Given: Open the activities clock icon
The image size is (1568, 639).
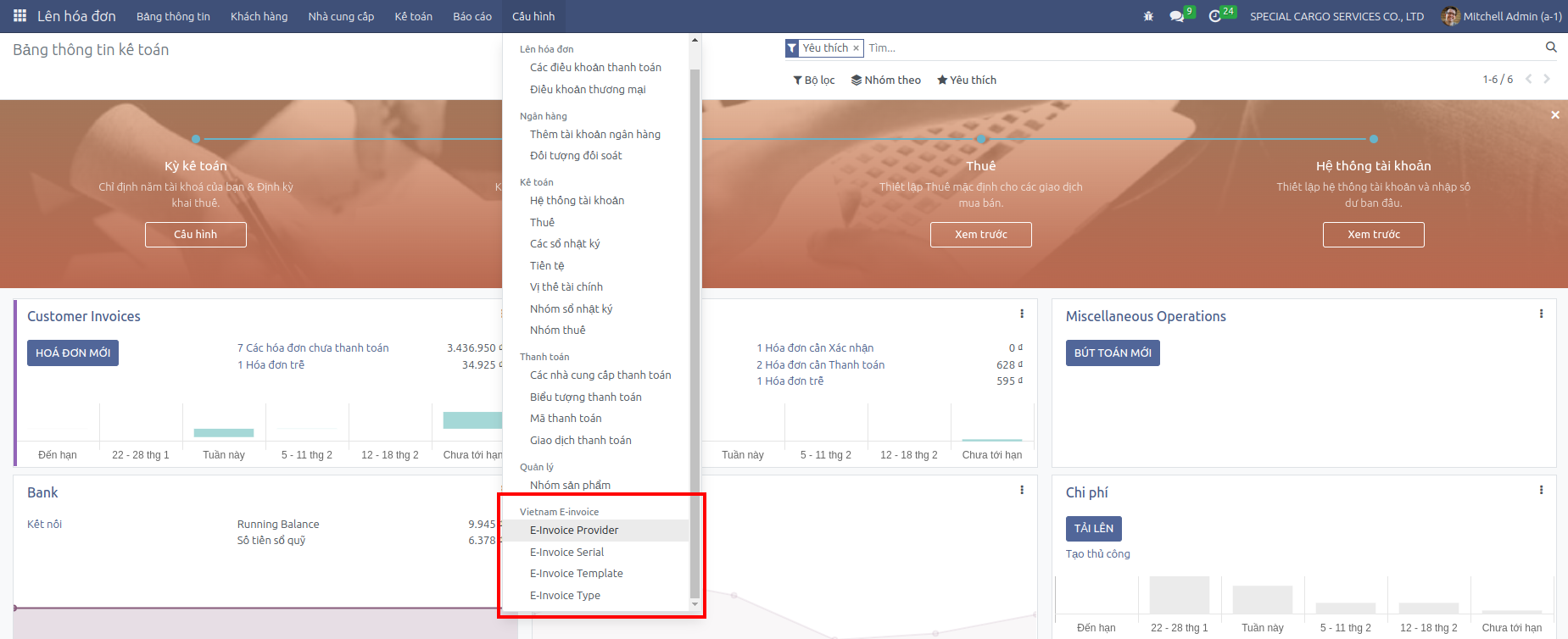Looking at the screenshot, I should [1214, 16].
